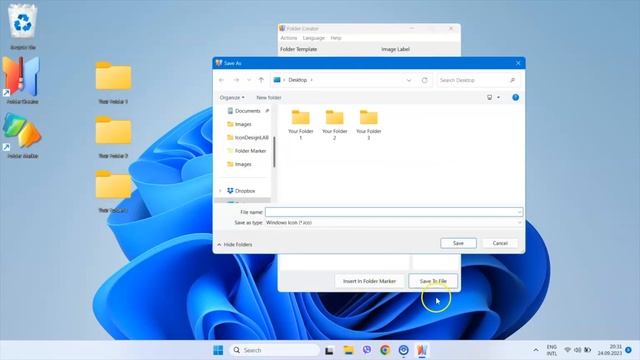This screenshot has width=640, height=360.
Task: Open the view options dropdown arrow
Action: tap(498, 97)
